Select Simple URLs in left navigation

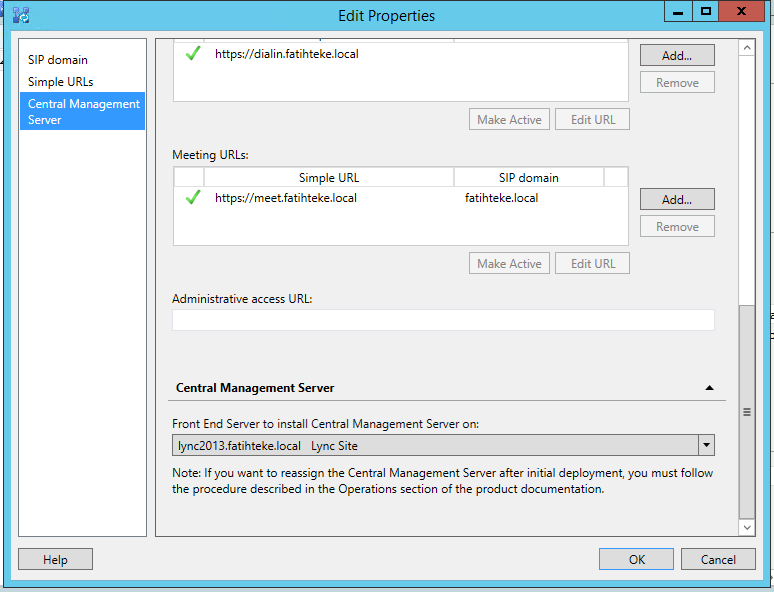[x=60, y=82]
